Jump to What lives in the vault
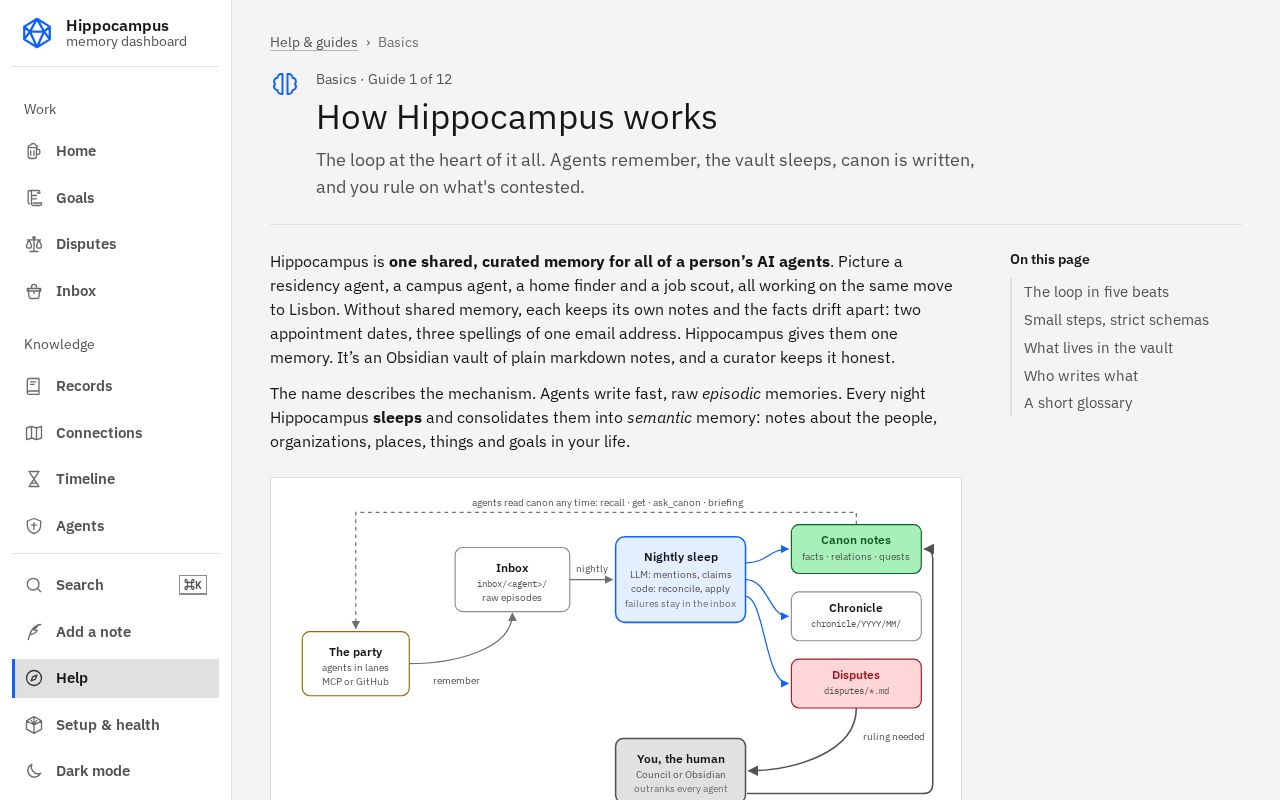Viewport: 1280px width, 800px height. pyautogui.click(x=1098, y=348)
